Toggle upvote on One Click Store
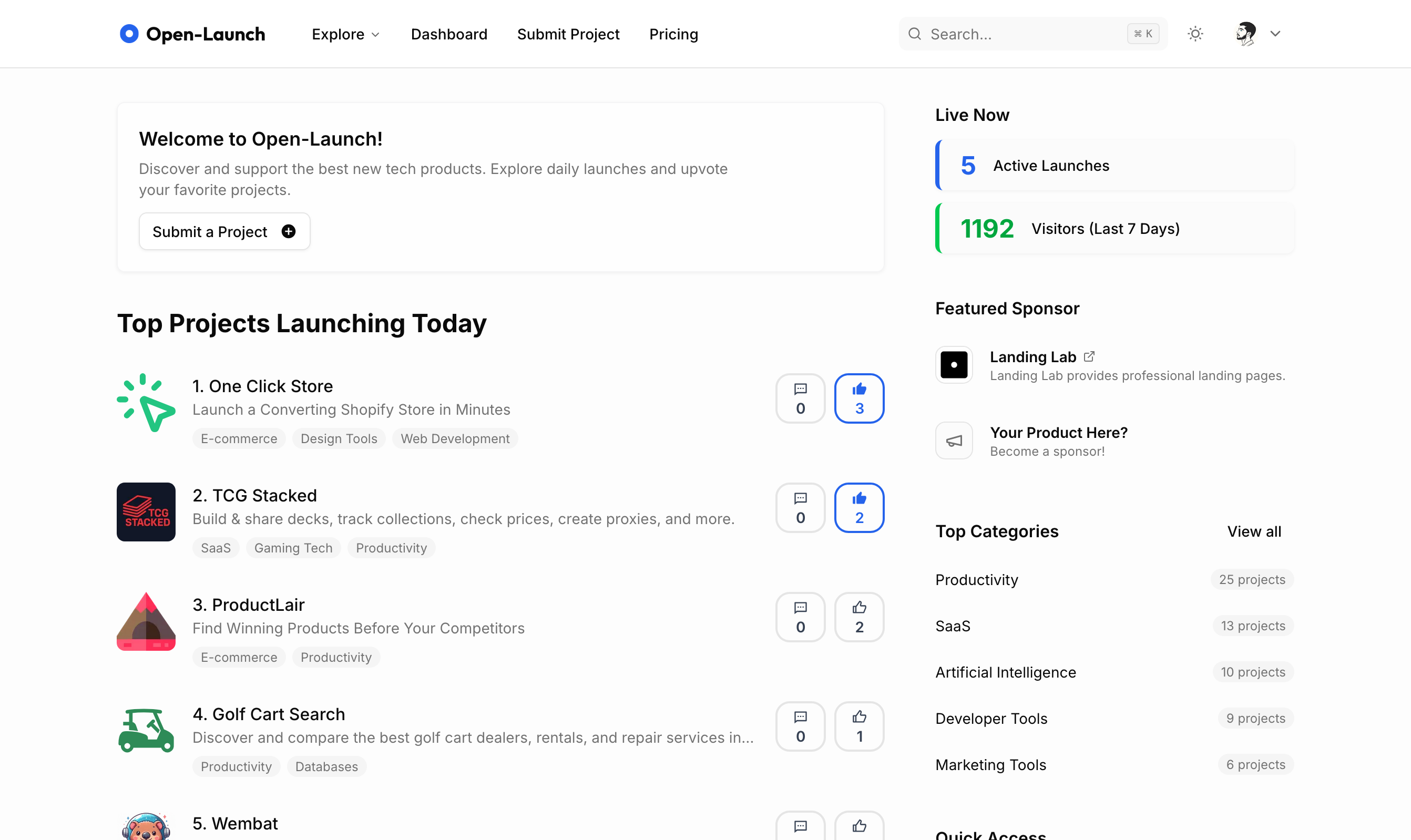 (858, 398)
